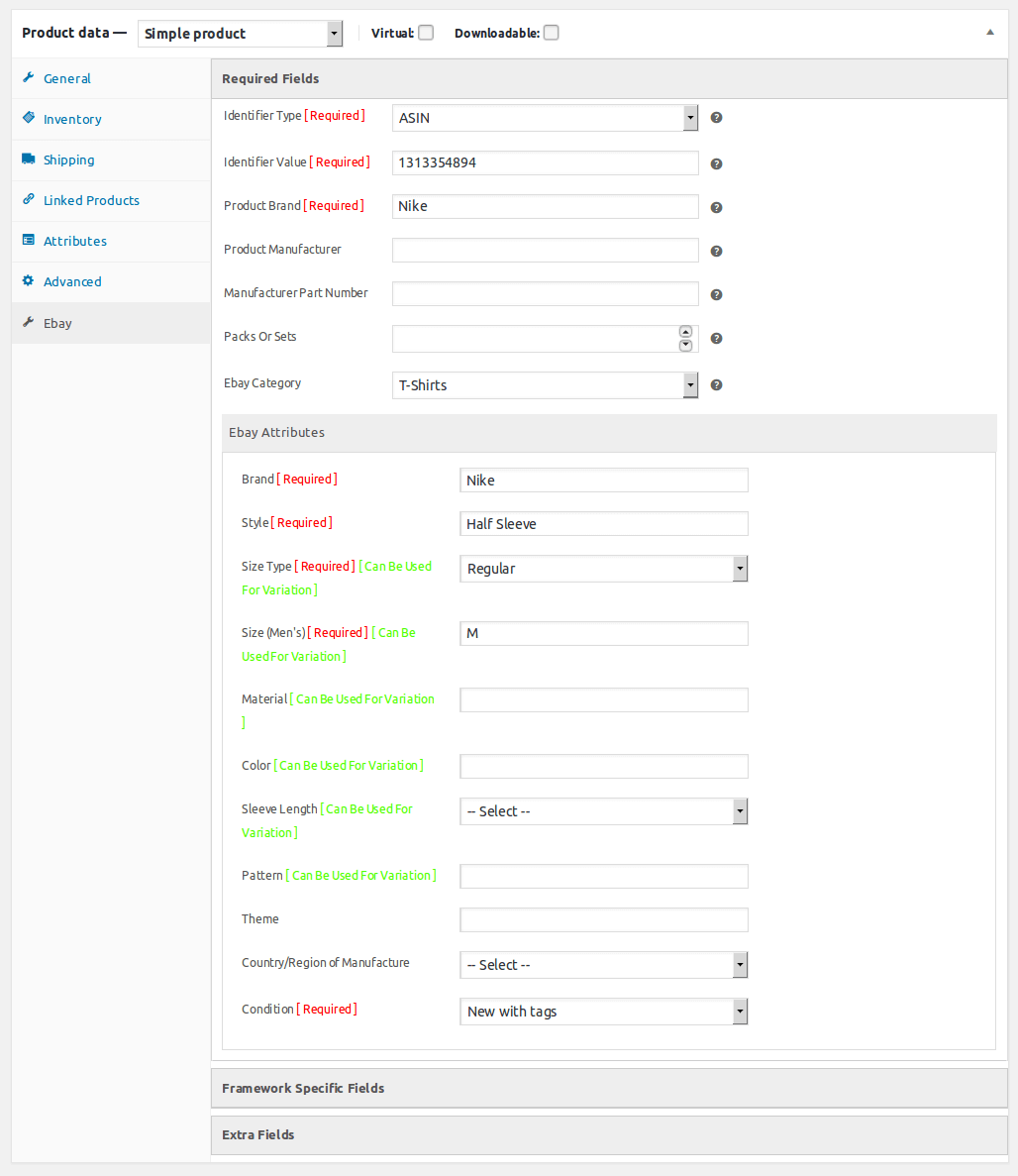1018x1176 pixels.
Task: Increase Packs Or Sets with up arrow
Action: 685,332
